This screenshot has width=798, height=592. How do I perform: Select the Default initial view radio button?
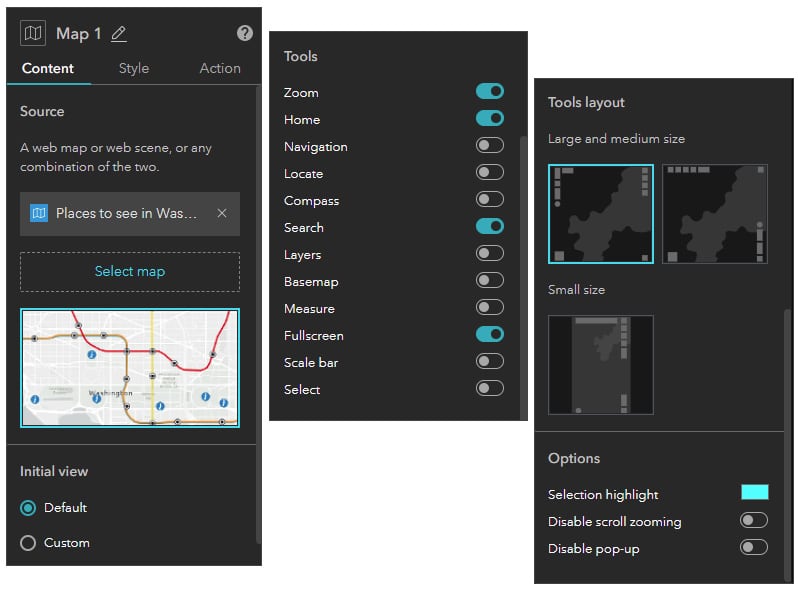(28, 508)
